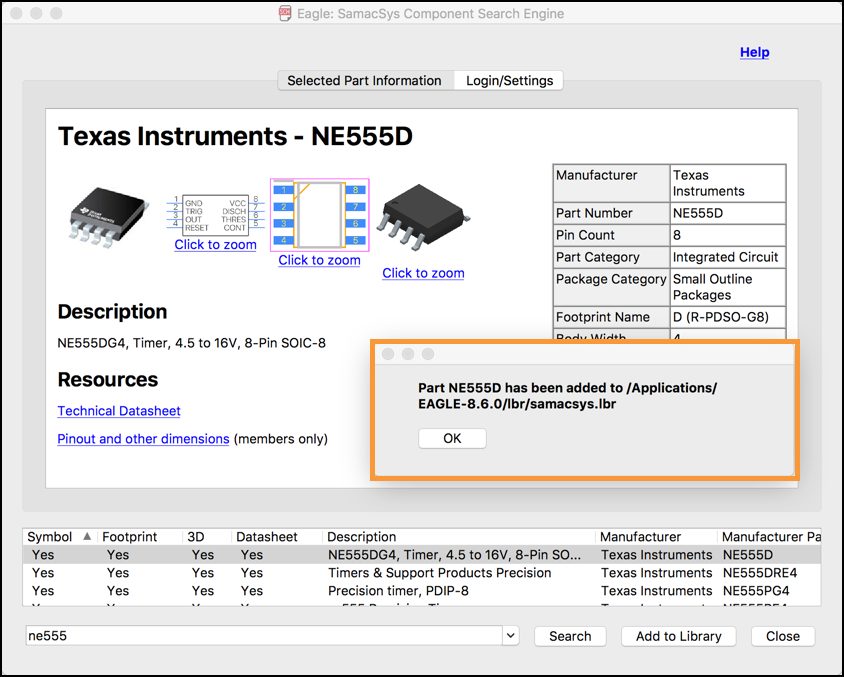Sort results by the Description column header
This screenshot has height=677, width=844.
pyautogui.click(x=459, y=537)
